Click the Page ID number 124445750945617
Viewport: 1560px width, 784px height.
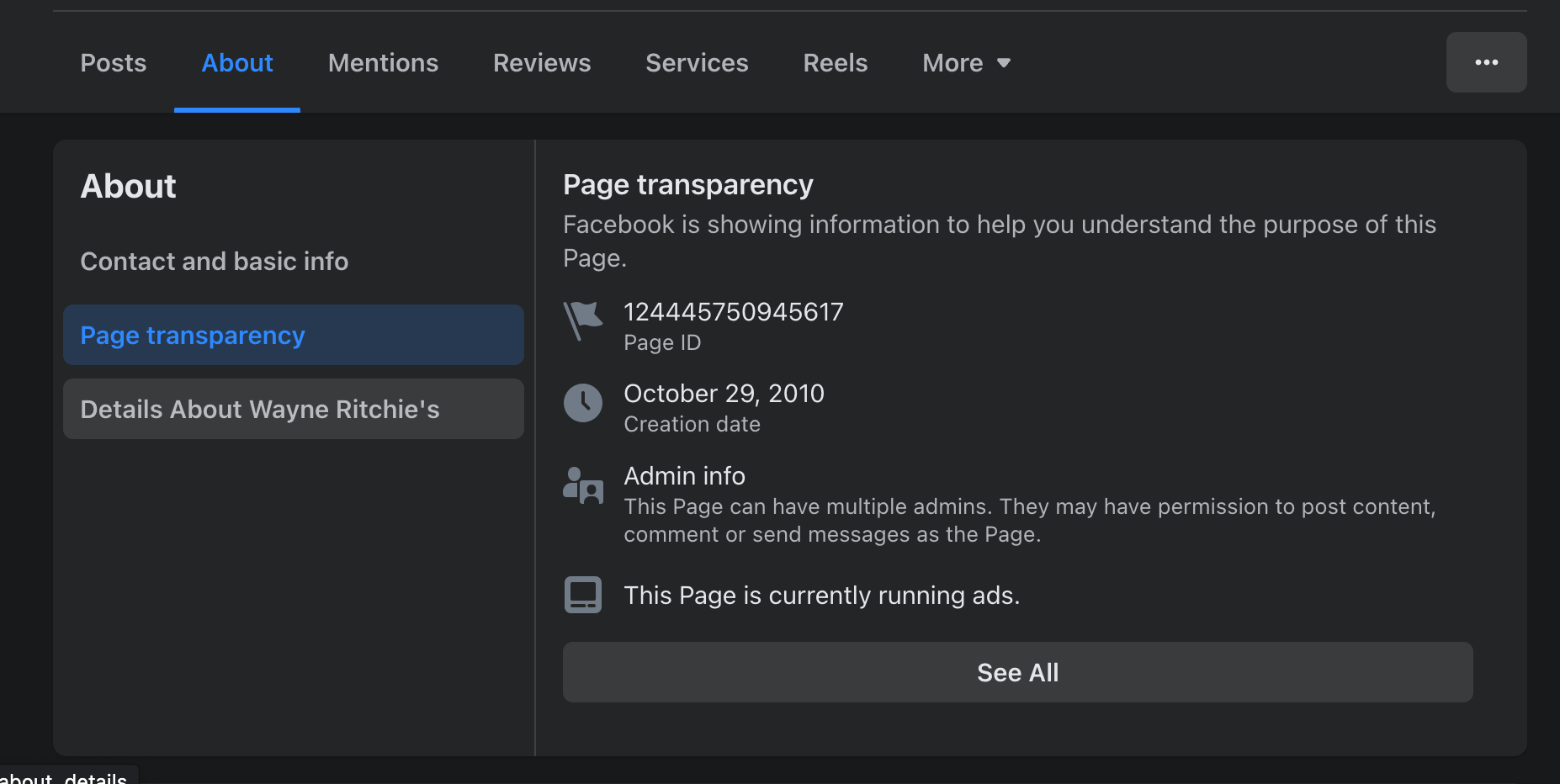click(733, 312)
